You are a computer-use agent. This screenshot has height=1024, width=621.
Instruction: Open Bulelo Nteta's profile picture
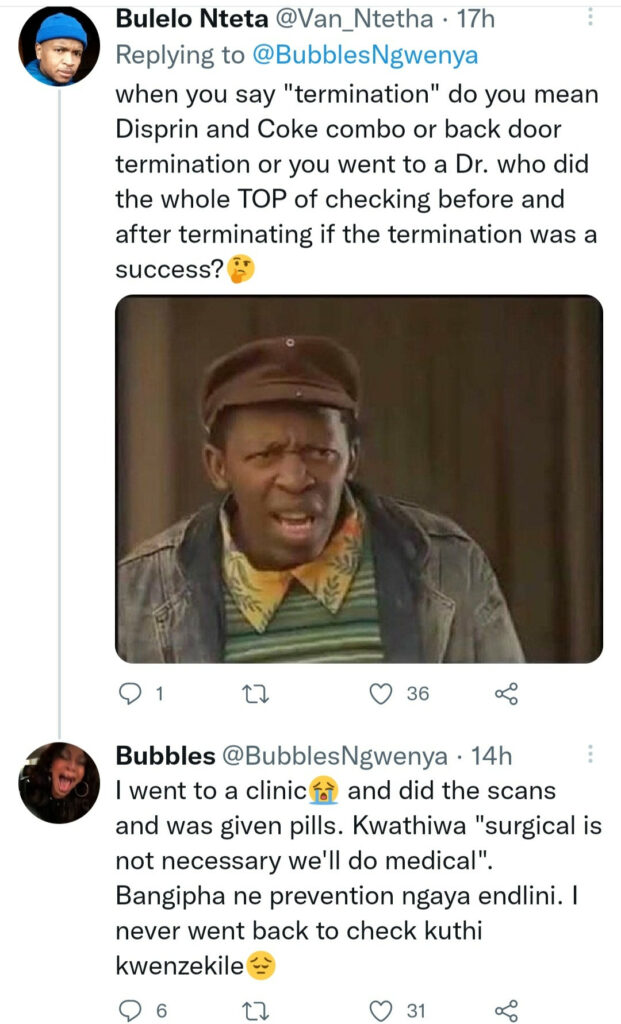(x=59, y=46)
